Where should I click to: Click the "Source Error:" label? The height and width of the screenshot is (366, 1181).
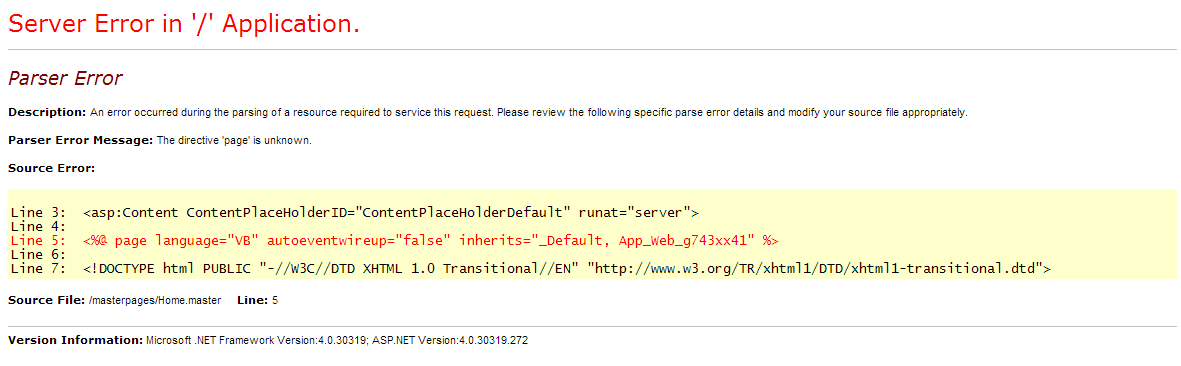pyautogui.click(x=52, y=168)
